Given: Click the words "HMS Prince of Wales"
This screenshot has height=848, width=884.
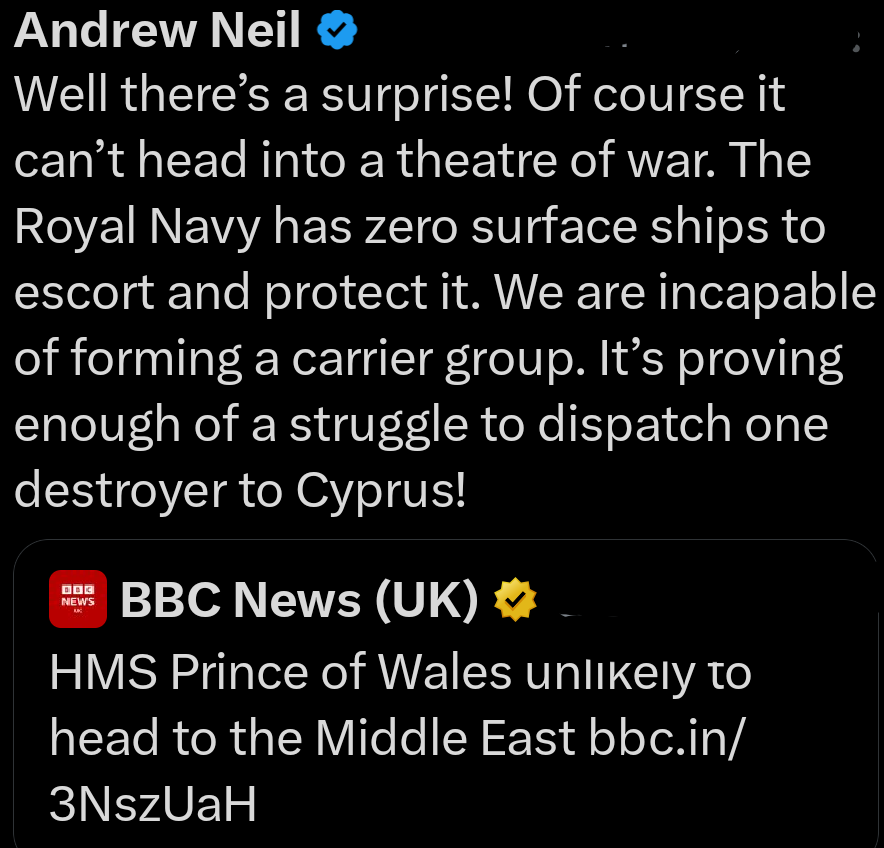Looking at the screenshot, I should [x=280, y=674].
